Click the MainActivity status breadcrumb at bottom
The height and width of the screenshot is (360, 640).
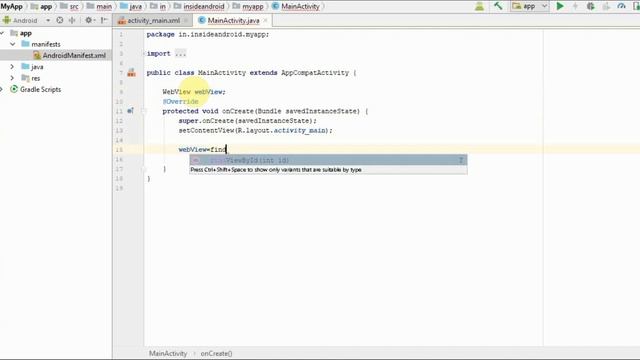pos(168,353)
